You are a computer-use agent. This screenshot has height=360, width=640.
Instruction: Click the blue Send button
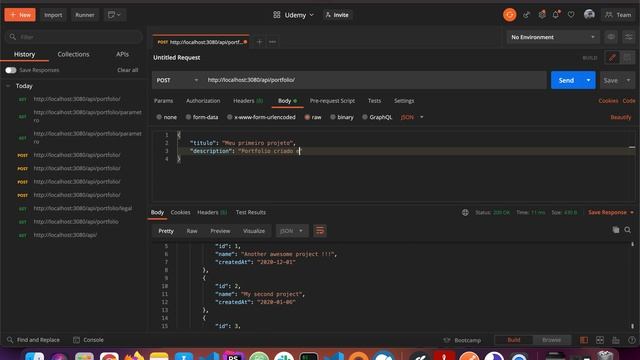[566, 80]
